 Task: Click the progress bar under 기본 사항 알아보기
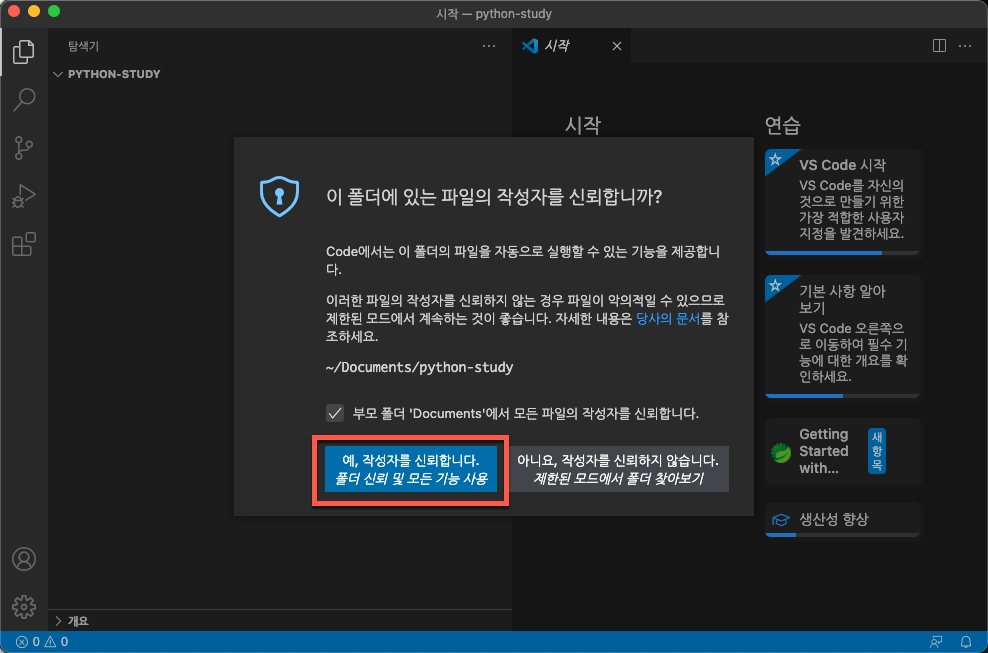pos(842,396)
